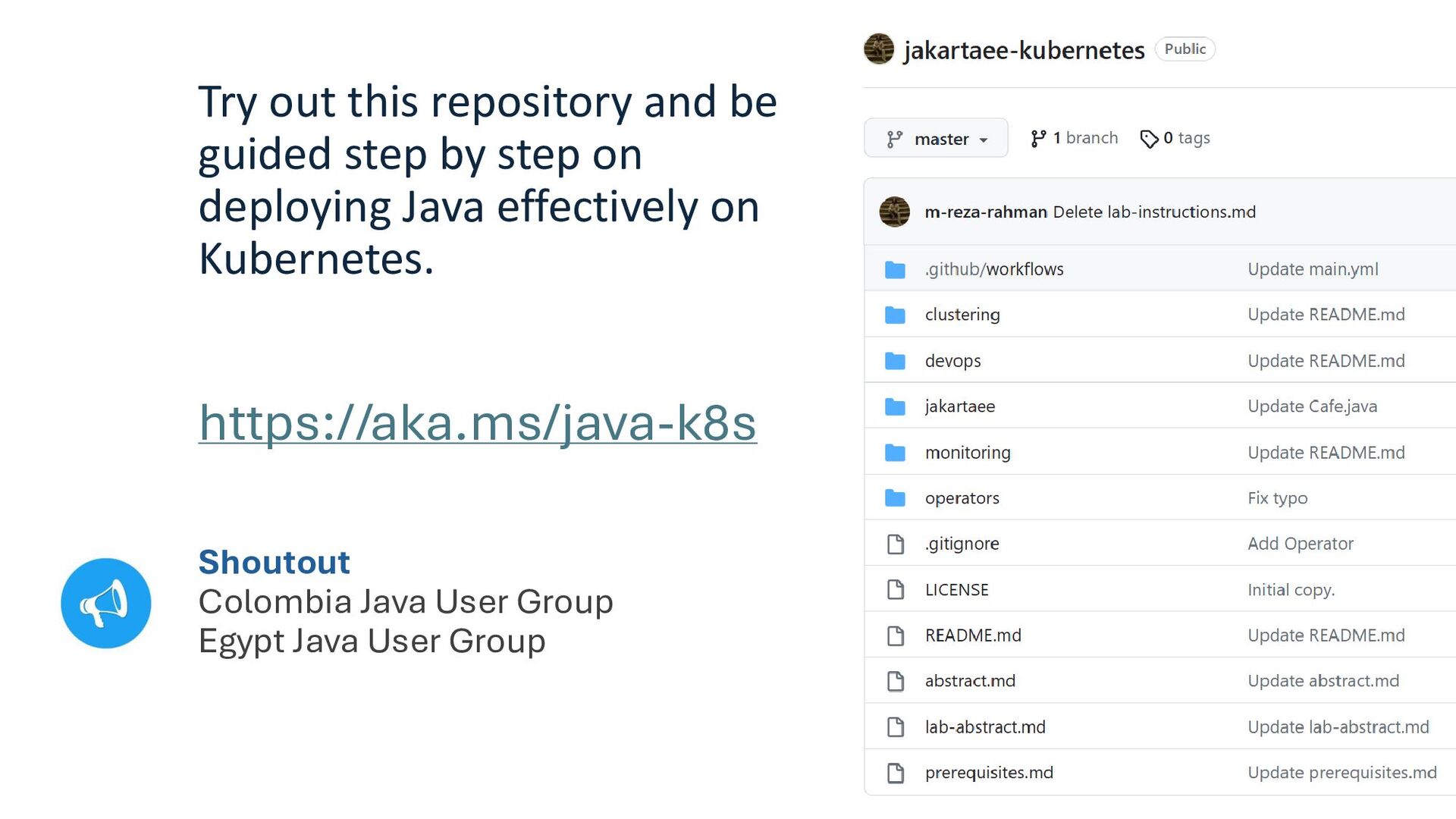The height and width of the screenshot is (819, 1456).
Task: Click the 'Update prerequisites.md' commit message
Action: pyautogui.click(x=1342, y=773)
